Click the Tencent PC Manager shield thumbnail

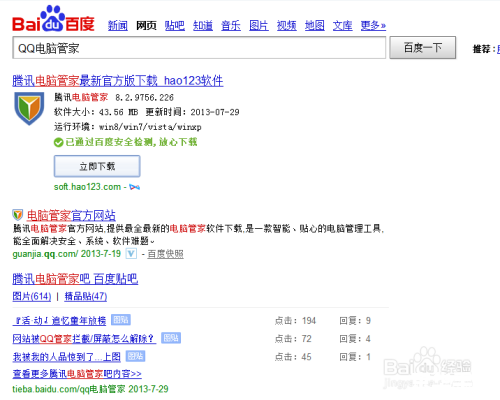29,109
